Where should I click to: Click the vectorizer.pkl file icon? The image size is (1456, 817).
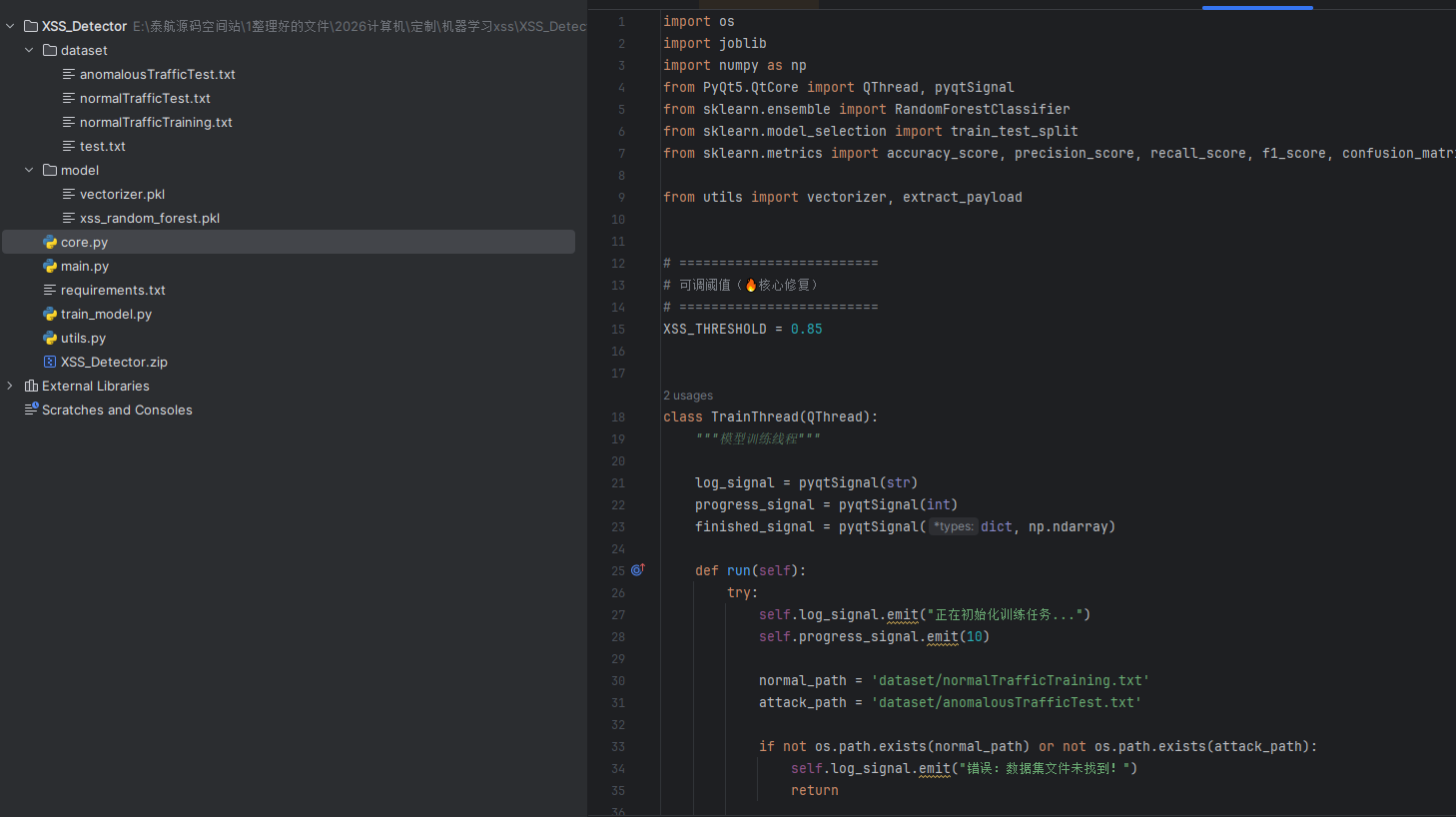pos(69,194)
